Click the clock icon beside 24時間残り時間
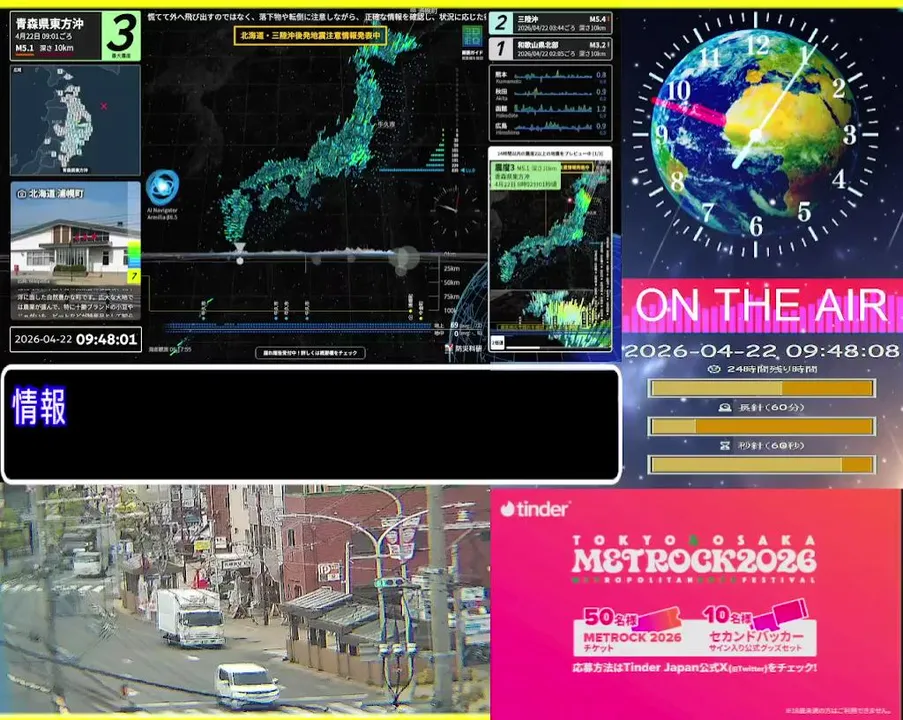The width and height of the screenshot is (903, 720). pos(714,369)
